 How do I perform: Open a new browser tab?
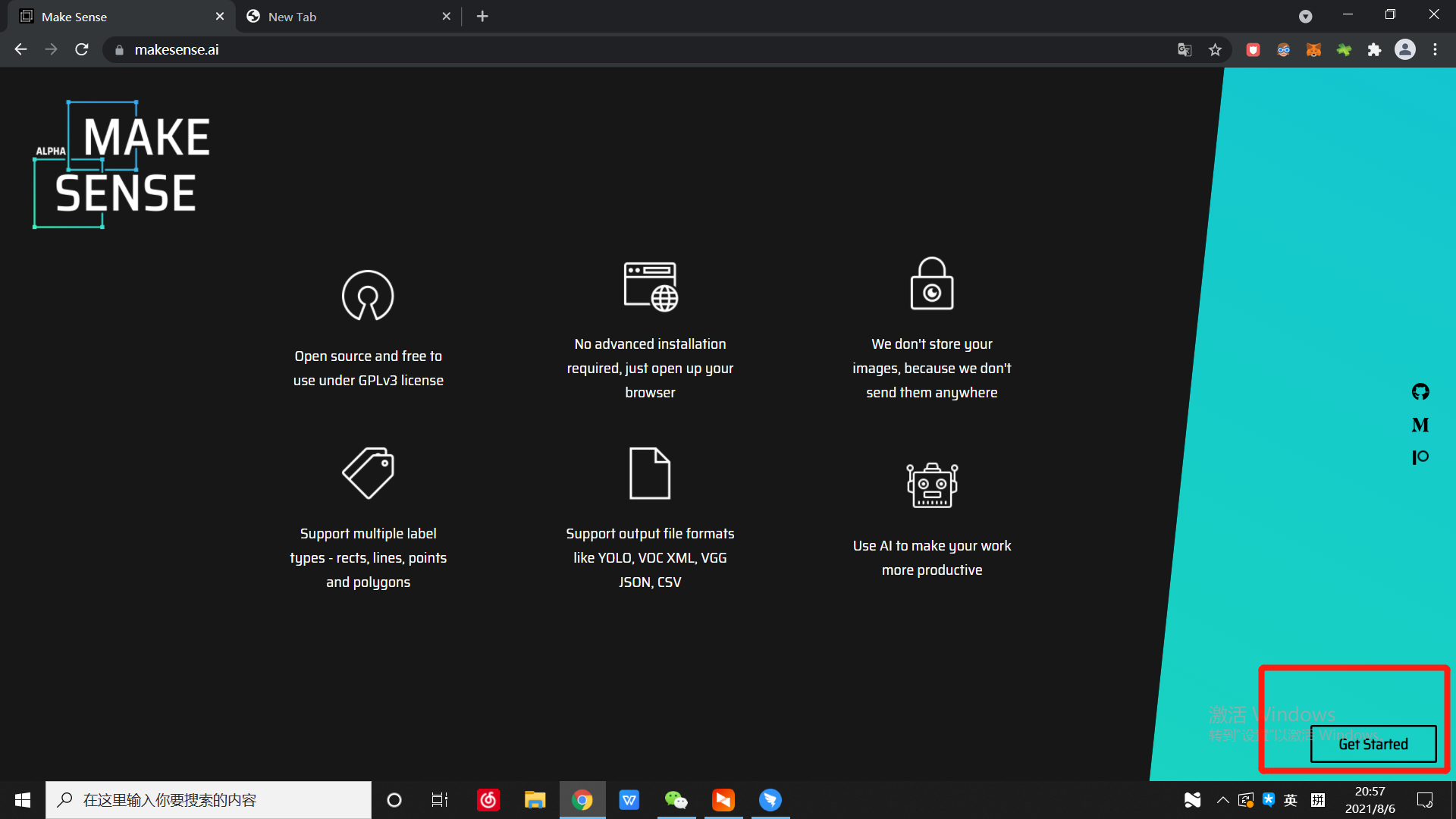click(x=482, y=17)
